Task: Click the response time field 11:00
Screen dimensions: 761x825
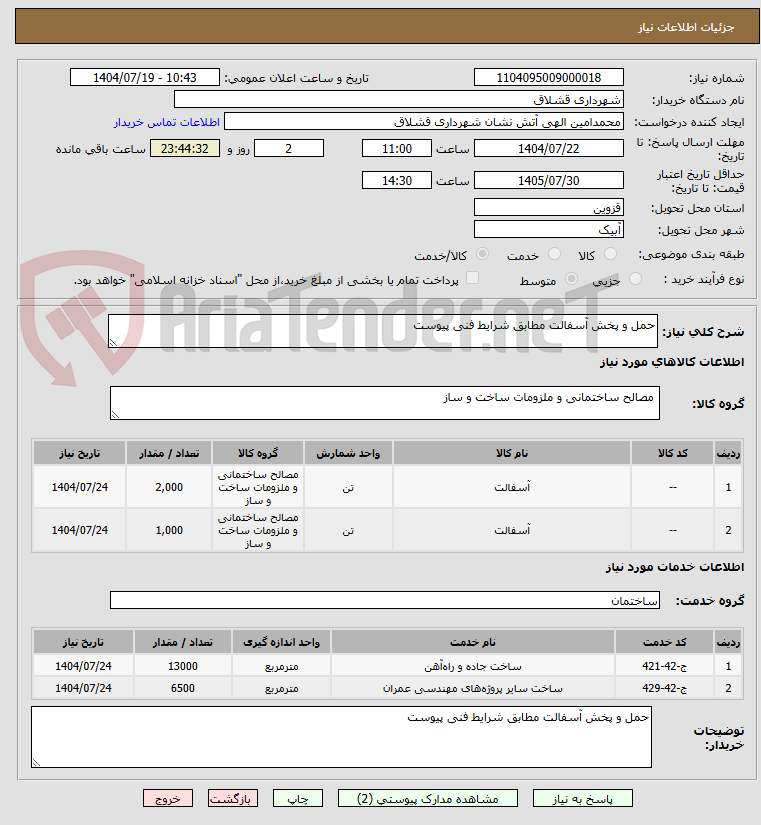Action: coord(397,148)
